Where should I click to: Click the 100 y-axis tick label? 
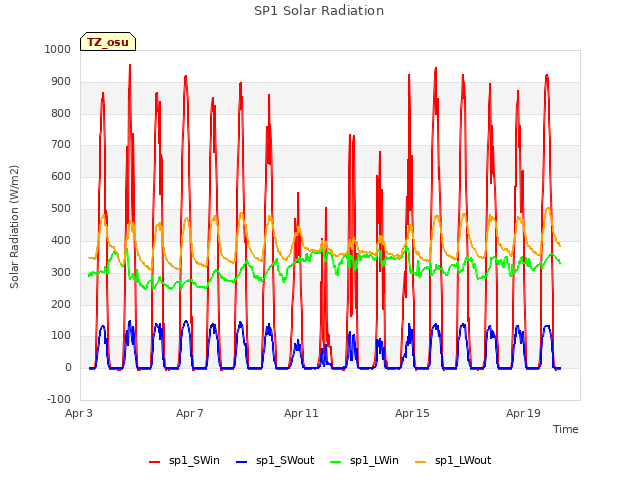[x=61, y=336]
